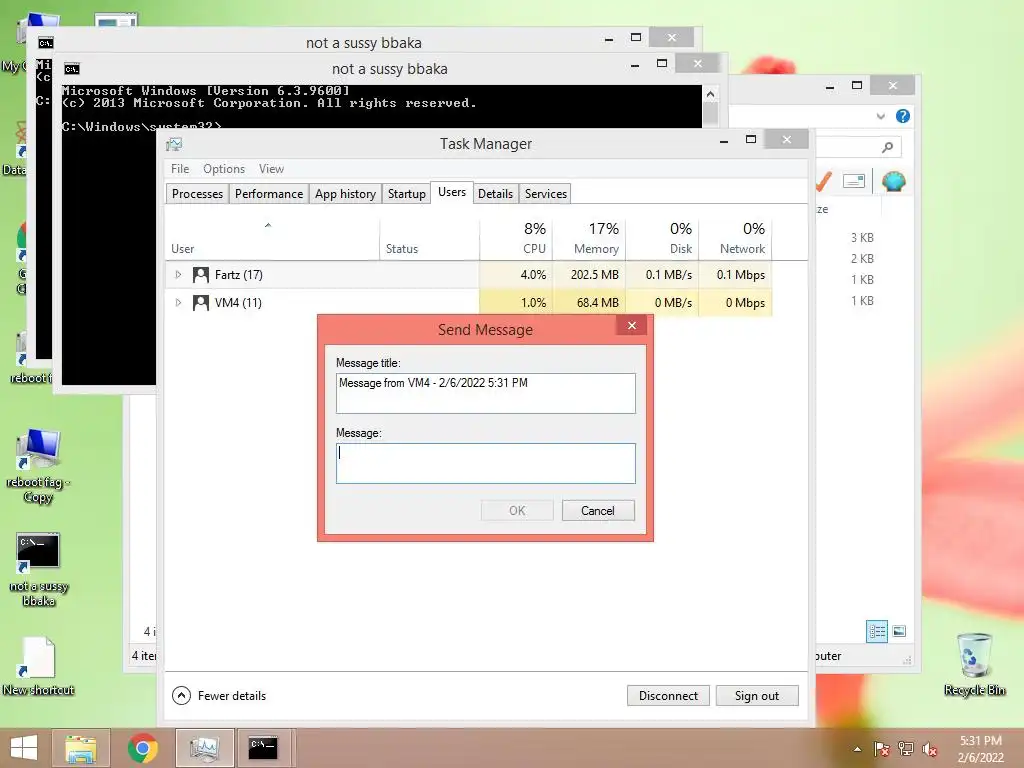The image size is (1024, 768).
Task: Click the Task Manager taskbar icon
Action: (204, 748)
